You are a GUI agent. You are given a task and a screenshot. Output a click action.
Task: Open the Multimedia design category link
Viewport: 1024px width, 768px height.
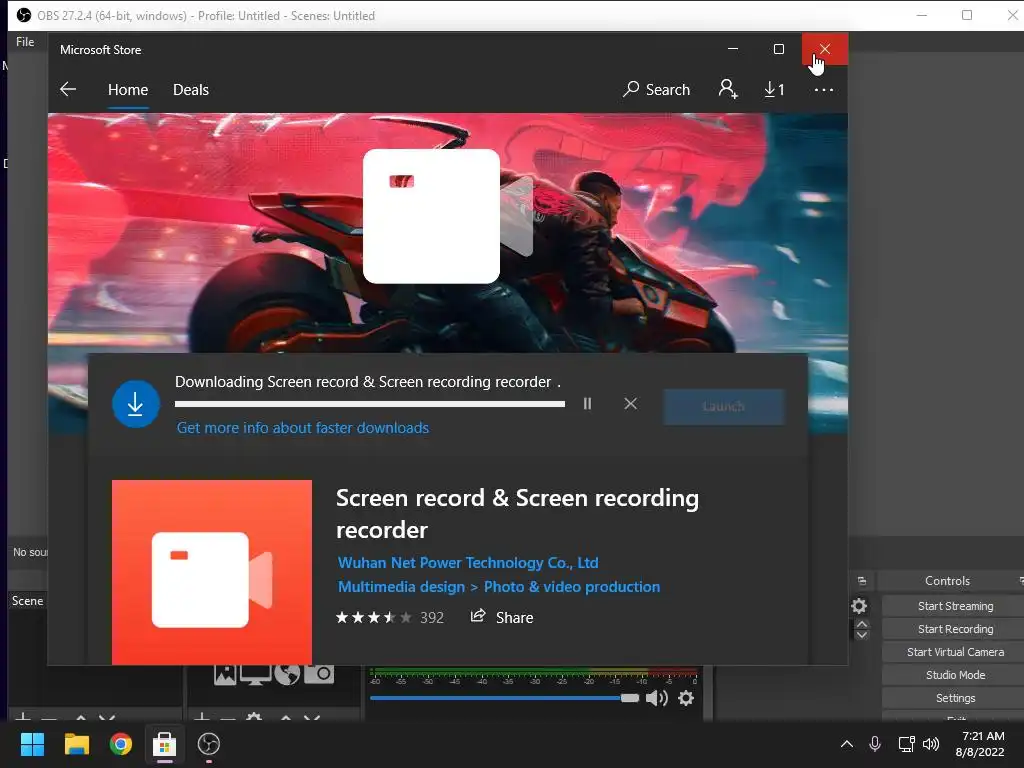click(401, 586)
